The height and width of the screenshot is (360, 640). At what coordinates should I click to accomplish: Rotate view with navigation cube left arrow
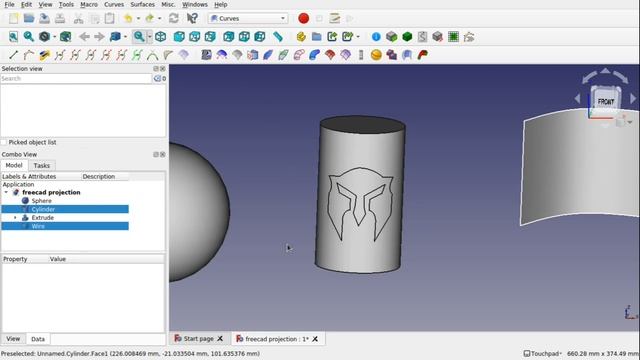578,98
